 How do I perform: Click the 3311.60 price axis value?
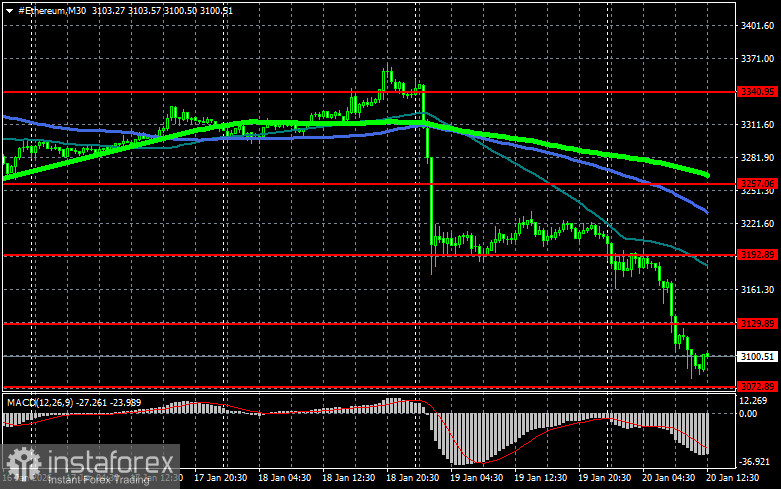758,124
